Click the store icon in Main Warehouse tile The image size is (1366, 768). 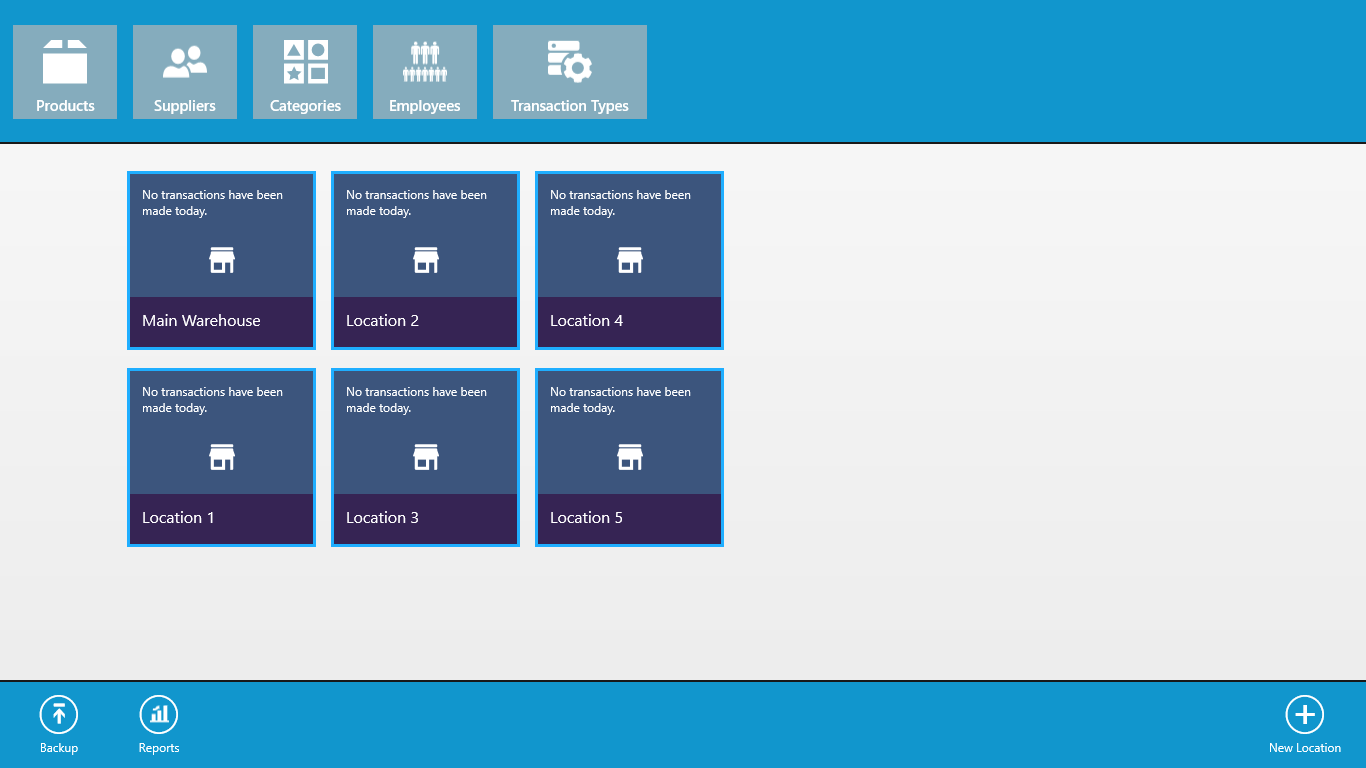(x=222, y=260)
